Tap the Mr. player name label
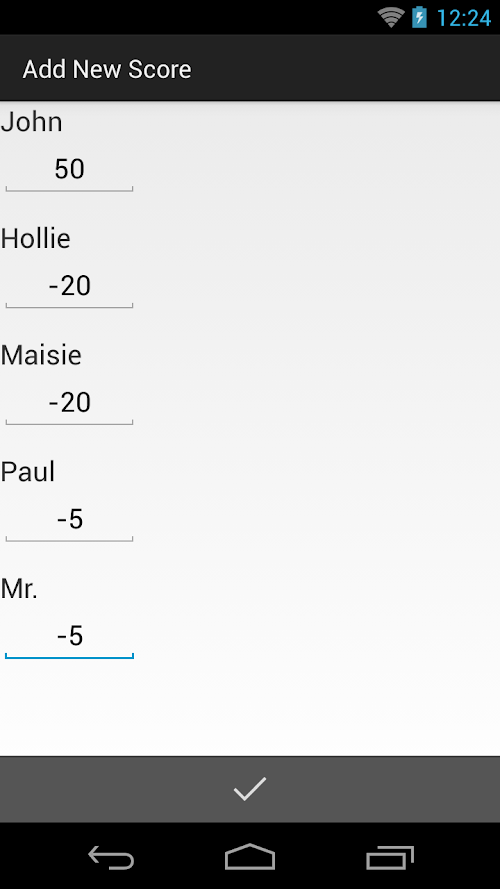The height and width of the screenshot is (889, 500). (19, 590)
